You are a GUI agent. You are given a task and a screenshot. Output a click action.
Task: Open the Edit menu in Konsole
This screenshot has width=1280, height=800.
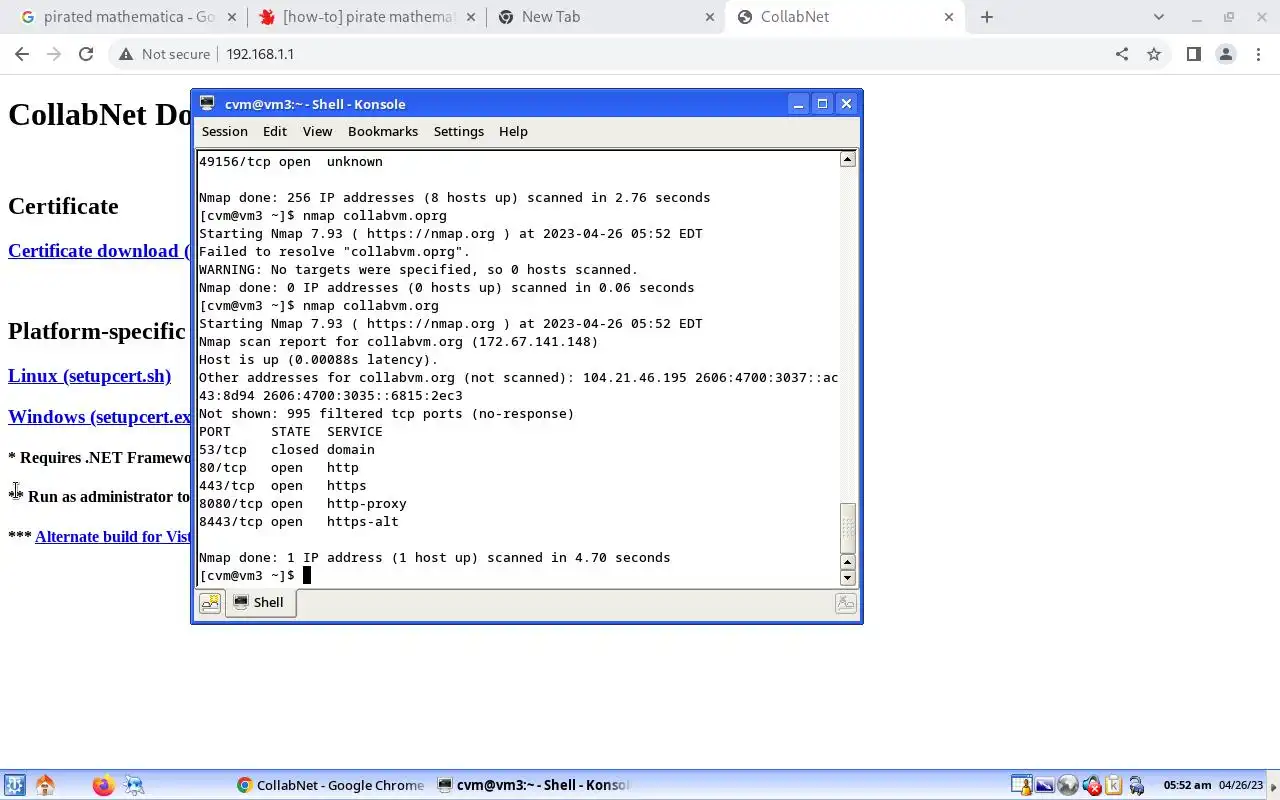(275, 131)
